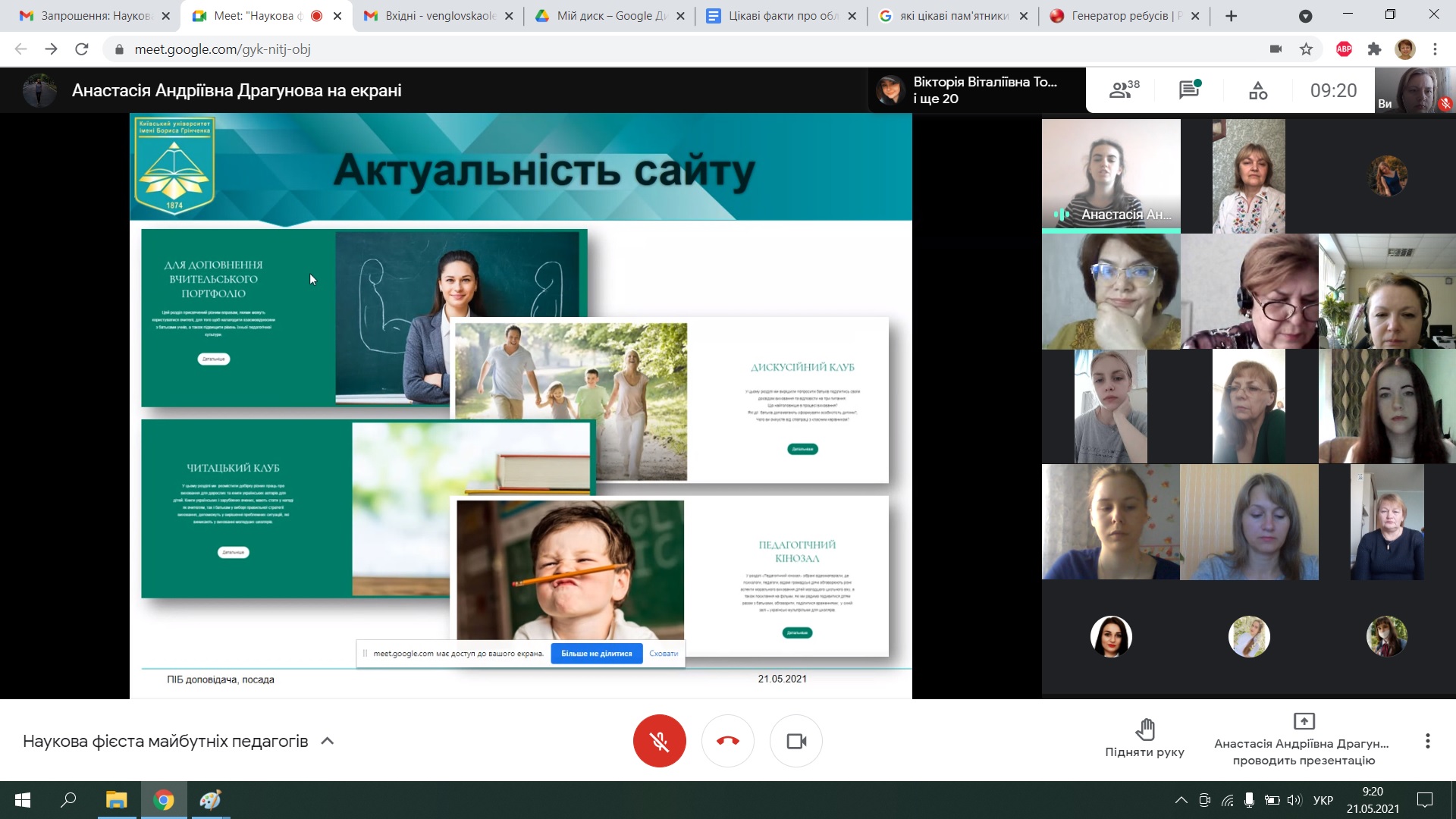The width and height of the screenshot is (1456, 819).
Task: Open the participants list showing 38 people
Action: click(x=1121, y=89)
